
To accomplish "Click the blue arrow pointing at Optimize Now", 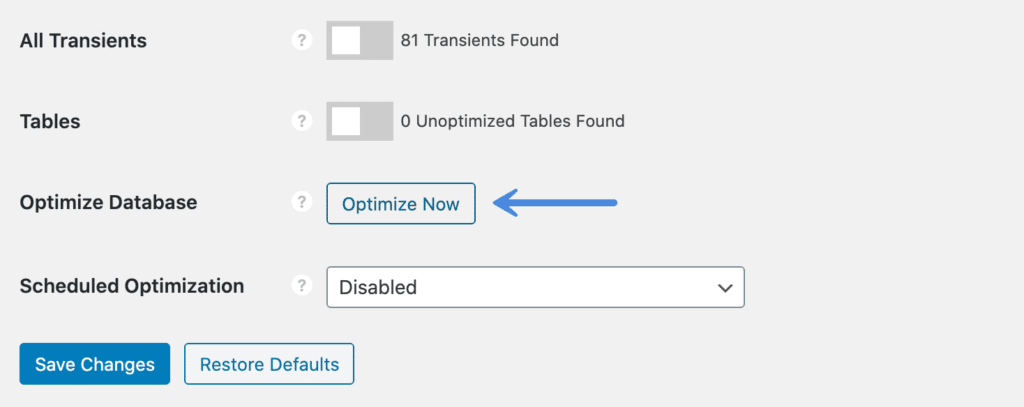I will 554,203.
